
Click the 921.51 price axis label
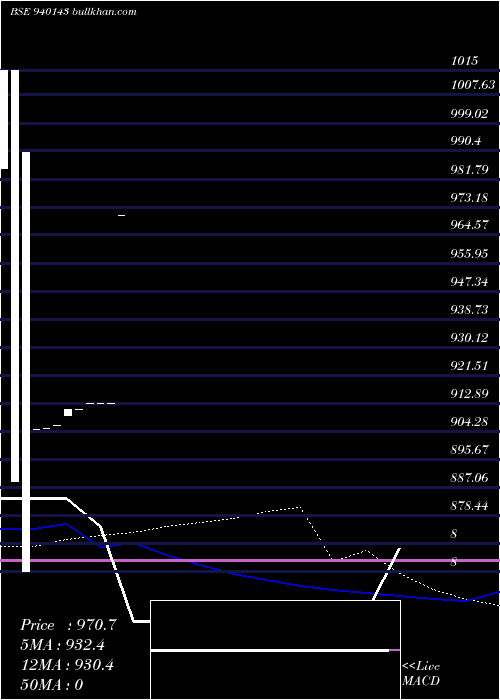(469, 366)
